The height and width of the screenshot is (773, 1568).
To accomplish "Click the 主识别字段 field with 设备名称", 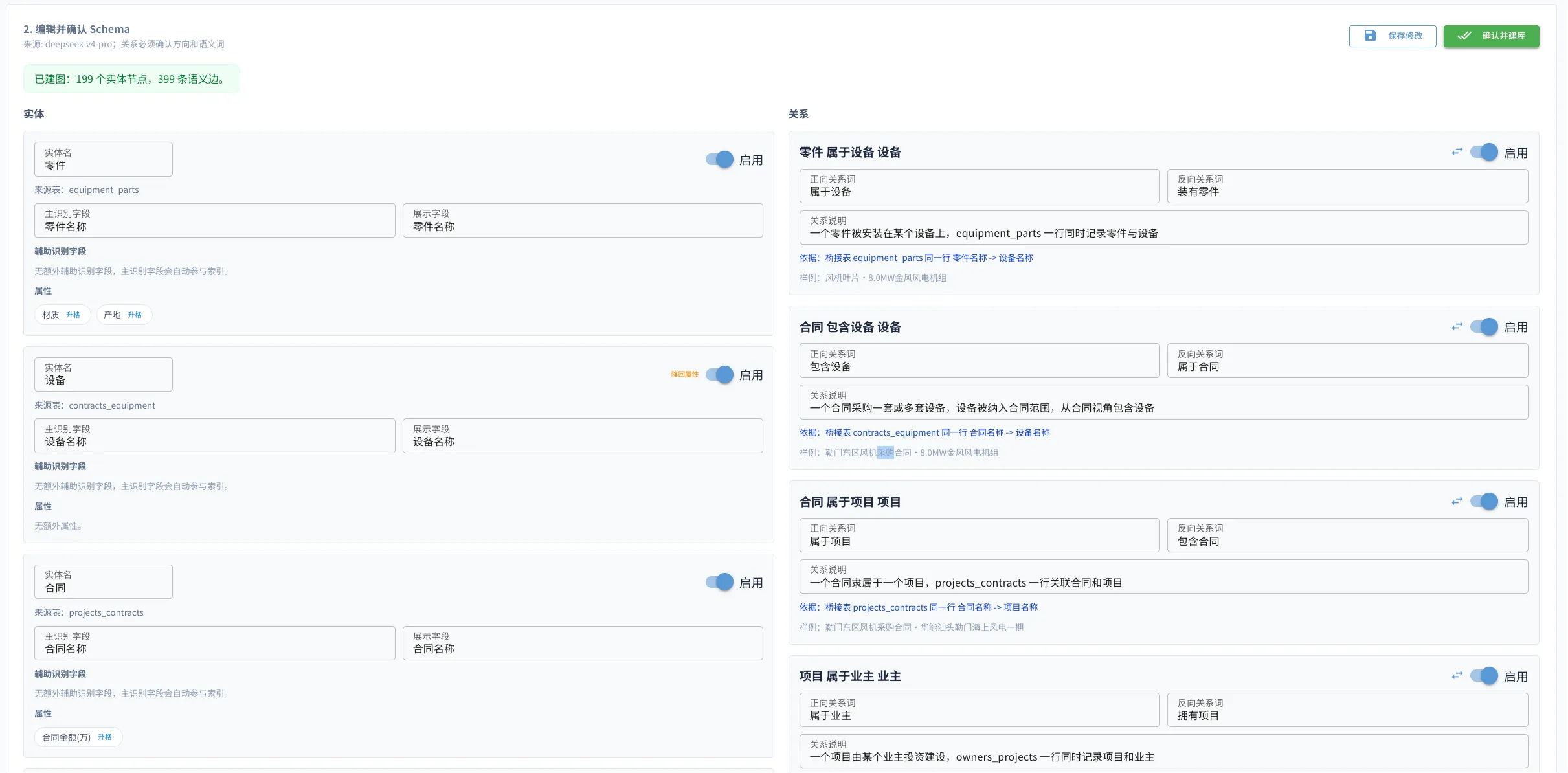I will click(215, 436).
